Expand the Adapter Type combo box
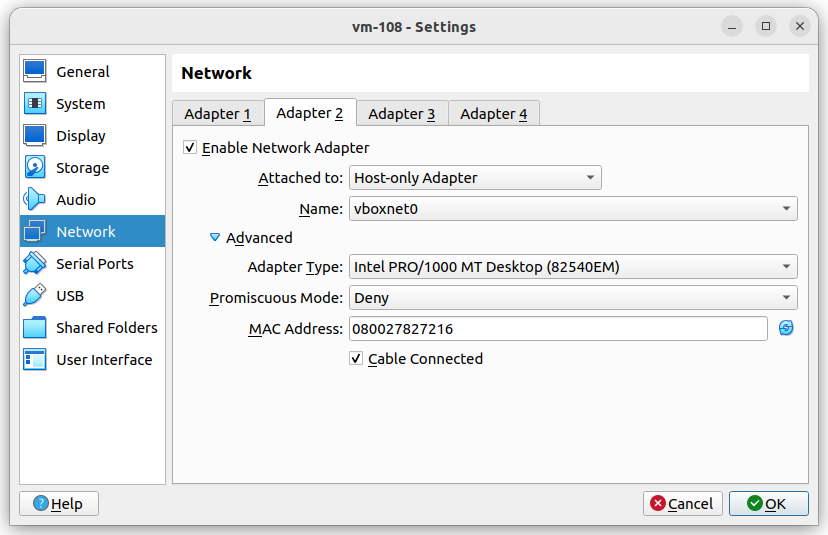The height and width of the screenshot is (535, 828). (573, 267)
